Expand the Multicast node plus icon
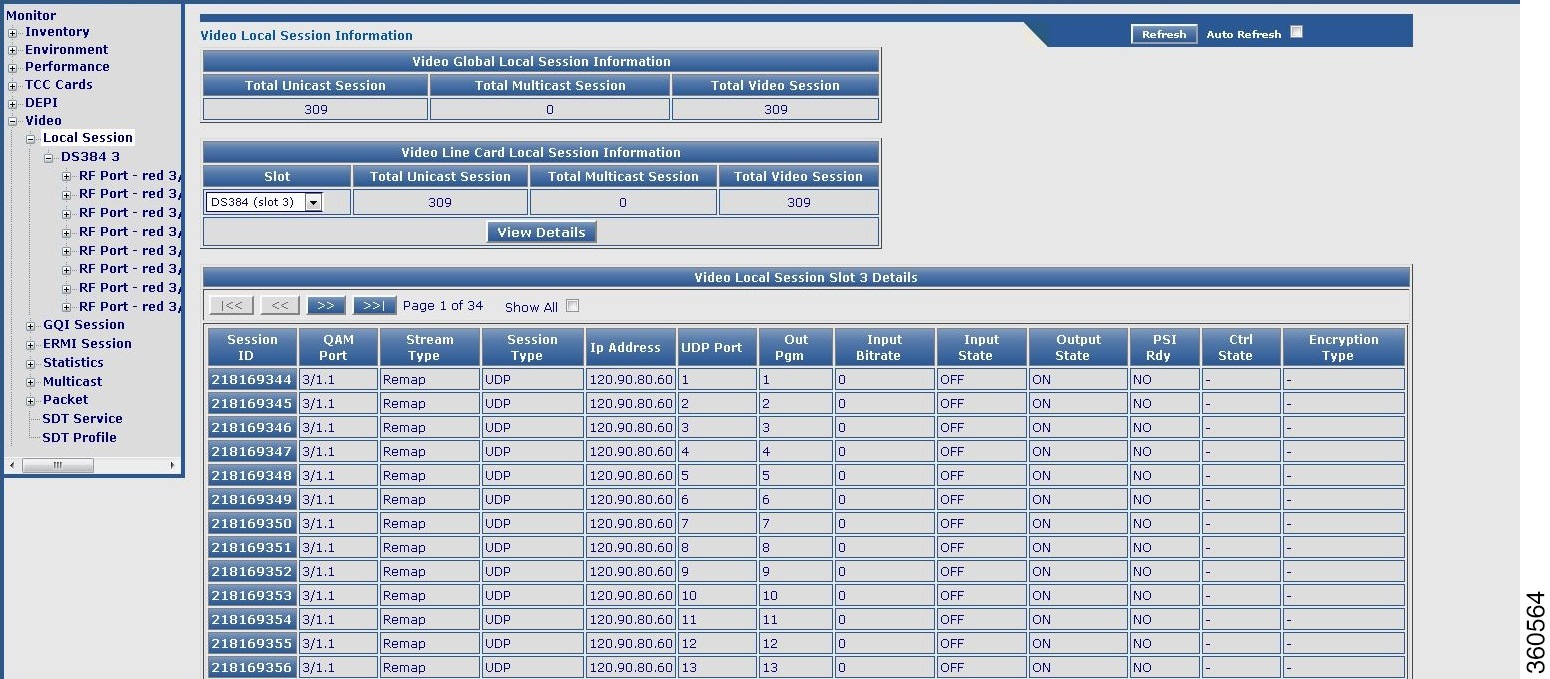Viewport: 1550px width, 679px height. click(31, 382)
